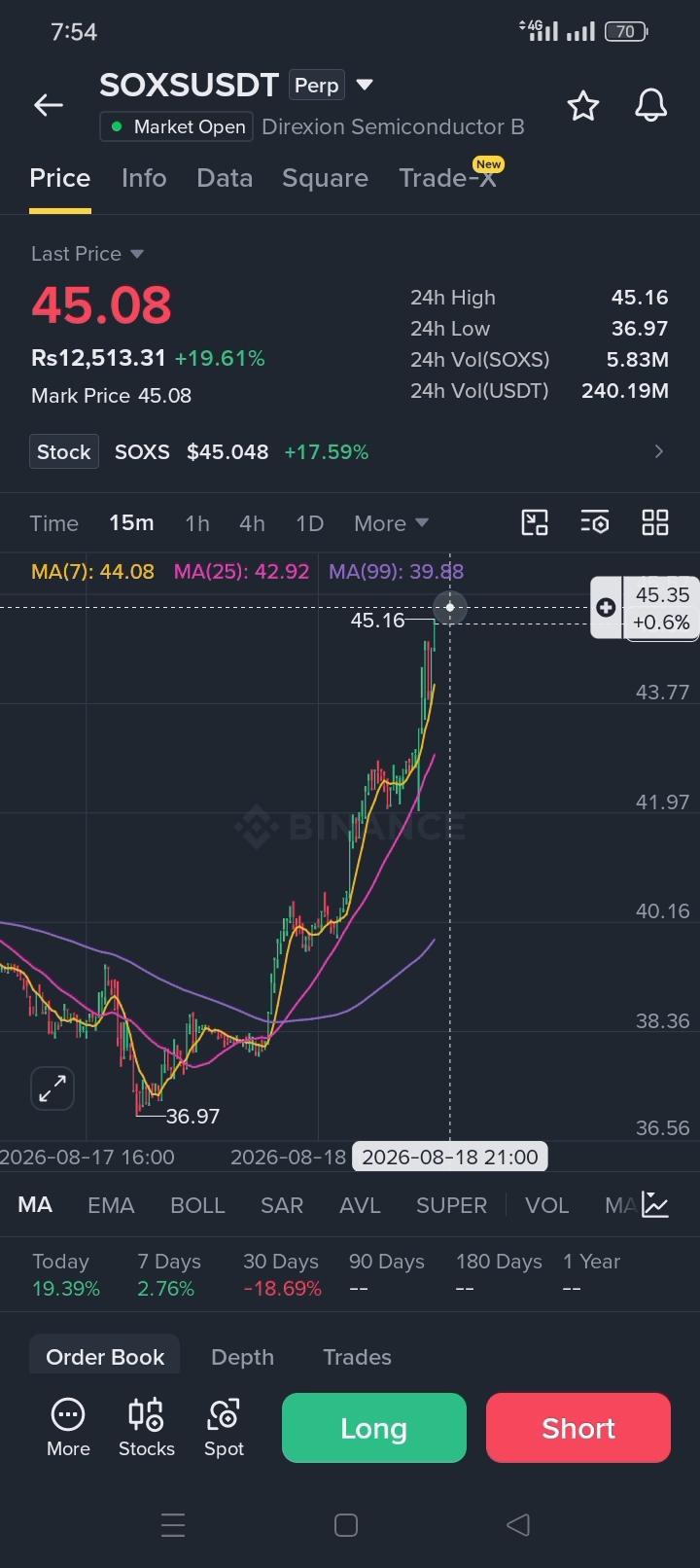Screen dimensions: 700x1568
Task: Select 15m chart interval
Action: (x=131, y=523)
